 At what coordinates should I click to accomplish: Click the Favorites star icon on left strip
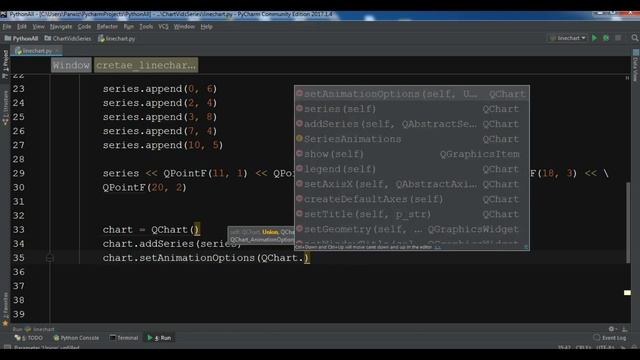(5, 323)
